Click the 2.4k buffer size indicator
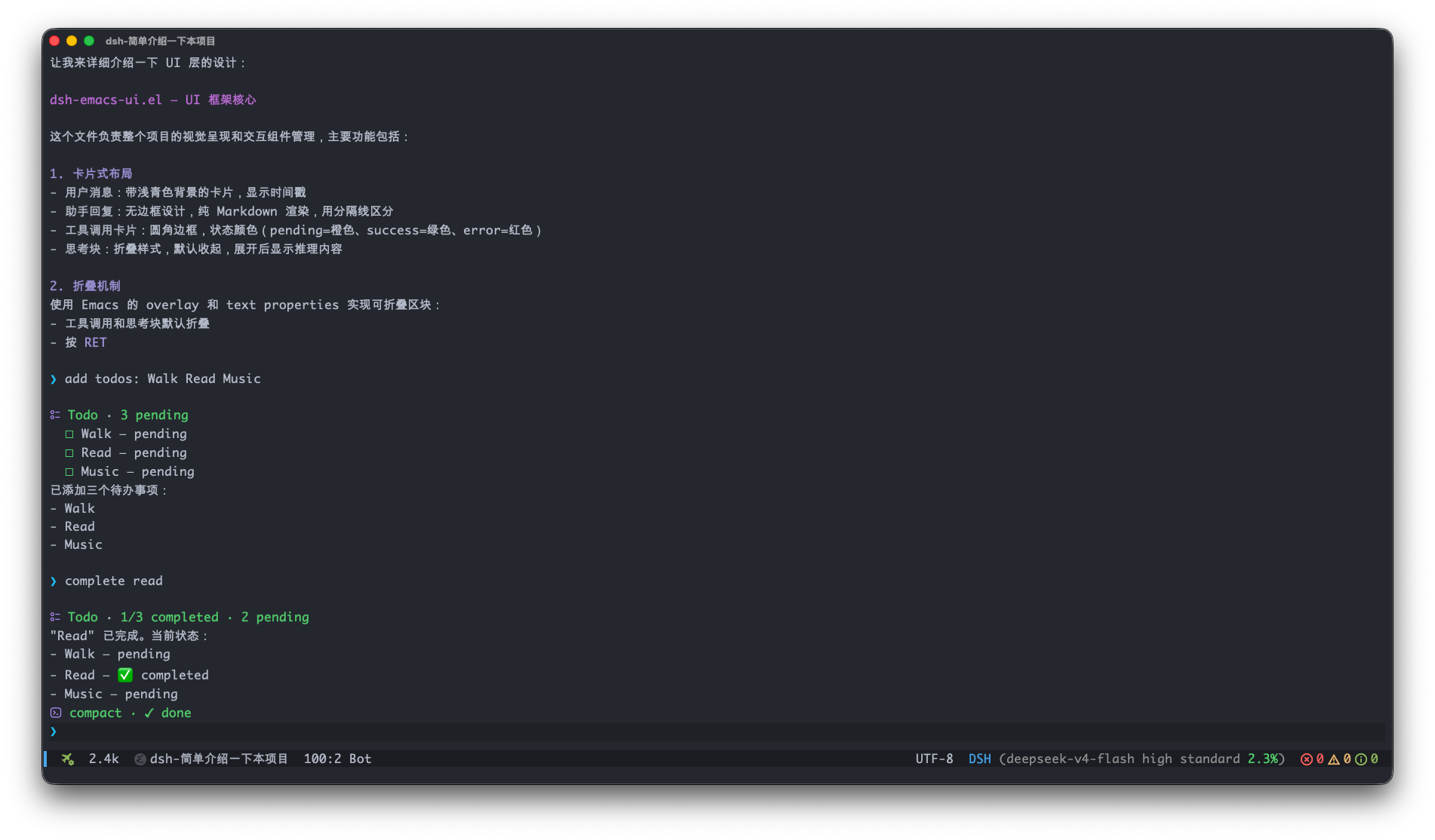 click(103, 759)
